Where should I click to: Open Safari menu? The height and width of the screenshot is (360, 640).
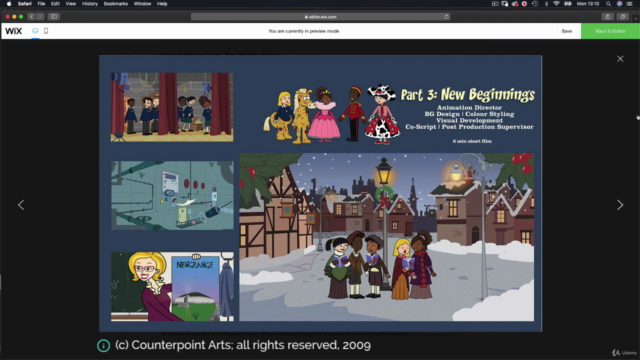click(x=24, y=4)
